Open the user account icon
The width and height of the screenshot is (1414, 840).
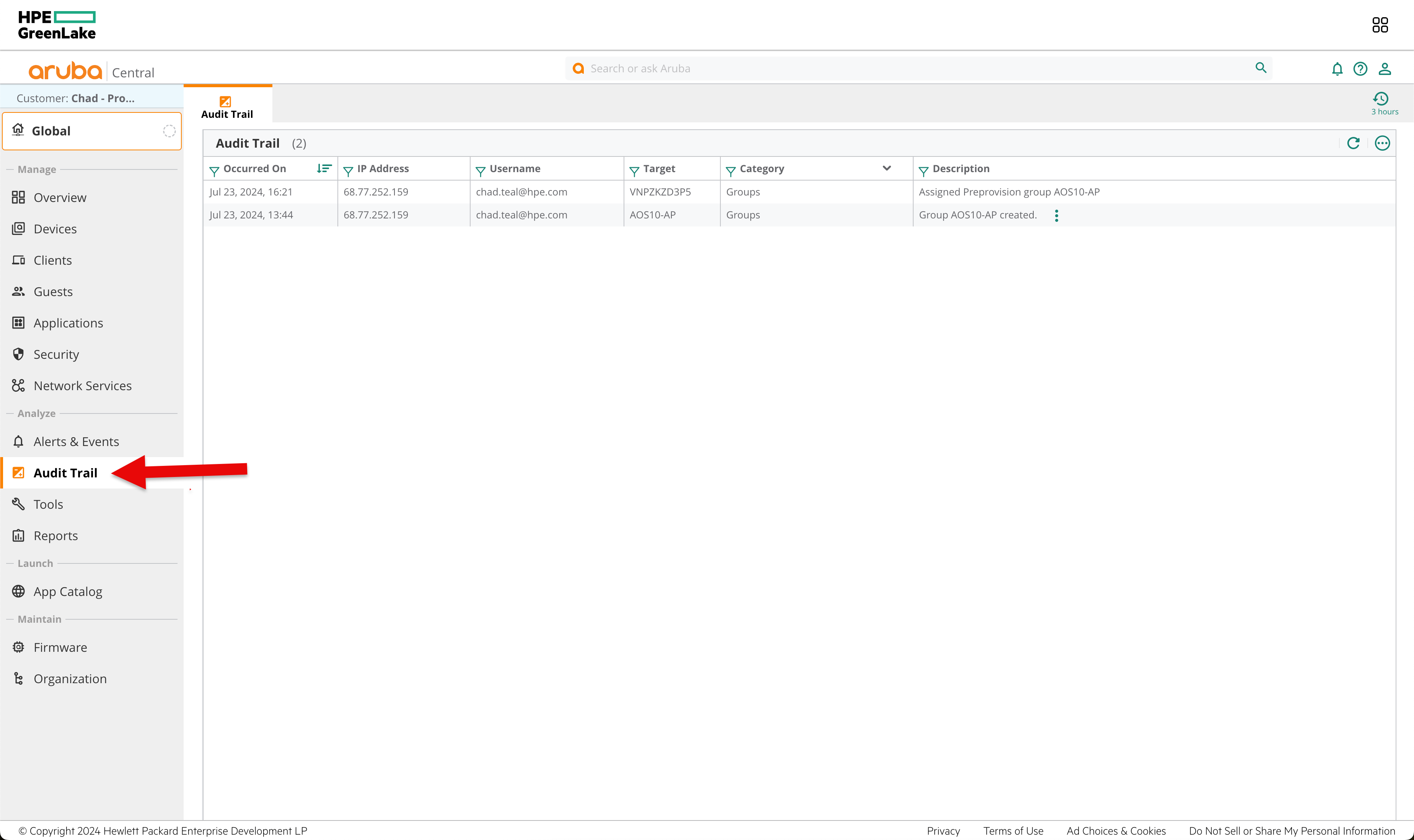(x=1385, y=68)
